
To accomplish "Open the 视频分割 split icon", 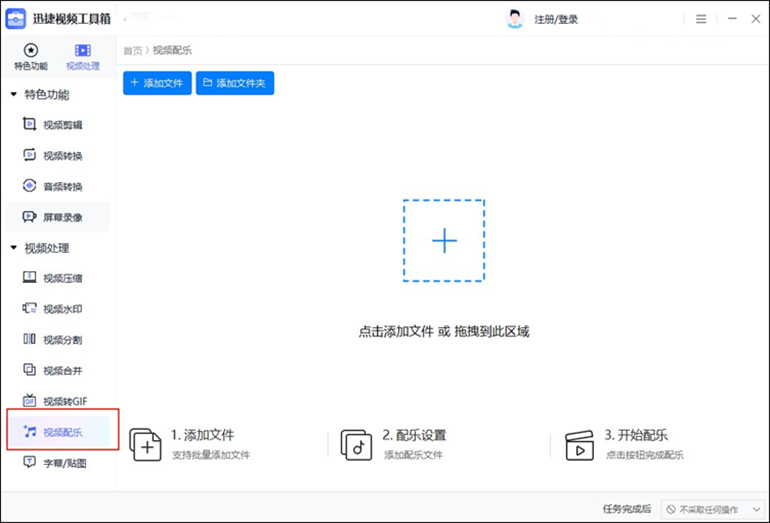I will pos(29,339).
